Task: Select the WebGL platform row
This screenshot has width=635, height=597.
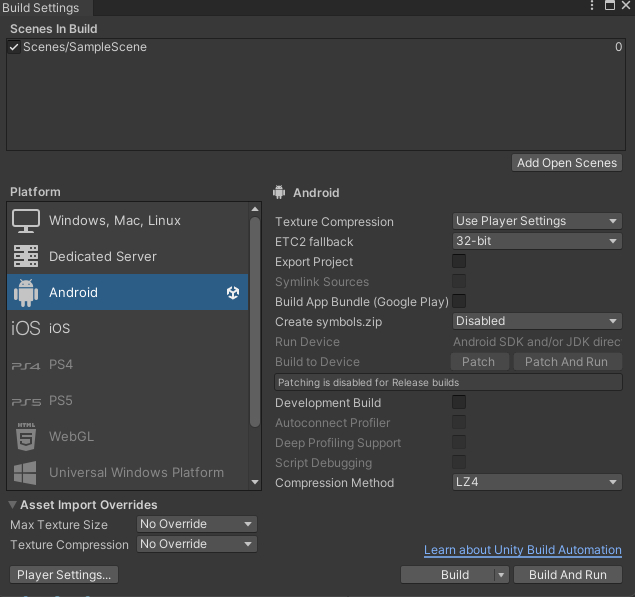Action: (128, 437)
